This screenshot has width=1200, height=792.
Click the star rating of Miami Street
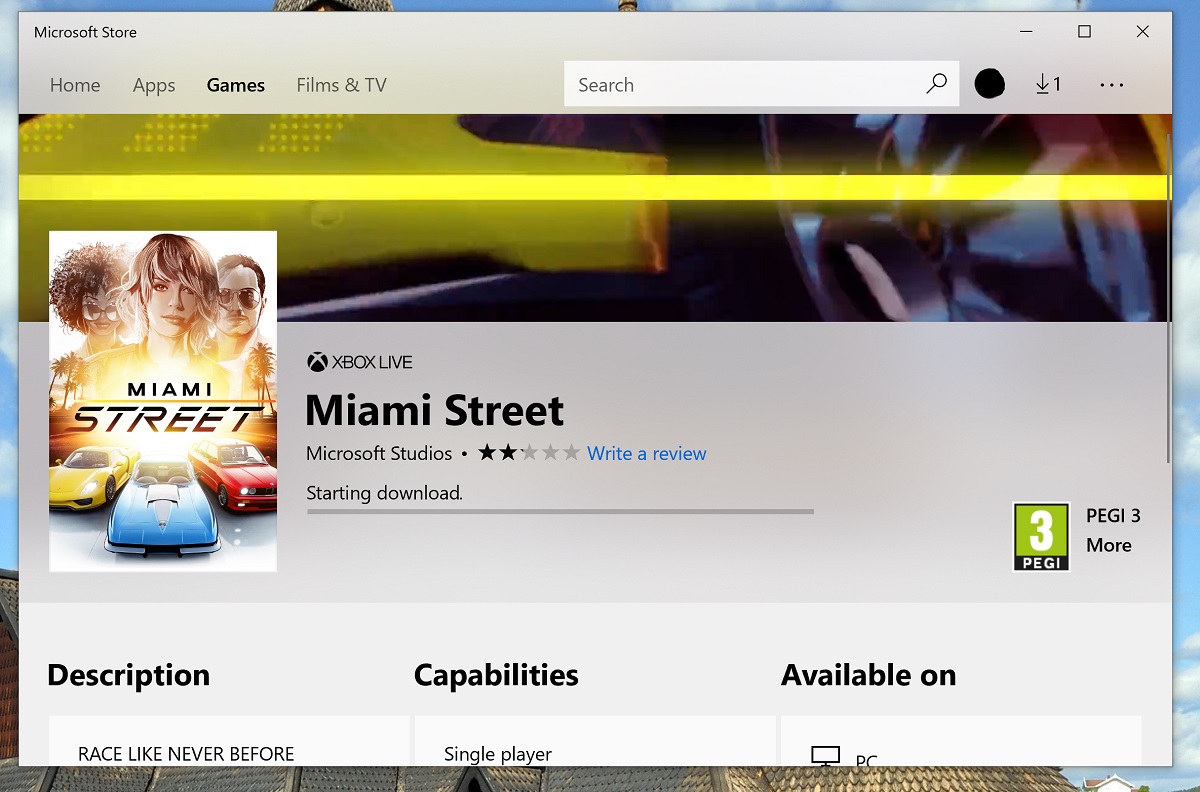[529, 453]
